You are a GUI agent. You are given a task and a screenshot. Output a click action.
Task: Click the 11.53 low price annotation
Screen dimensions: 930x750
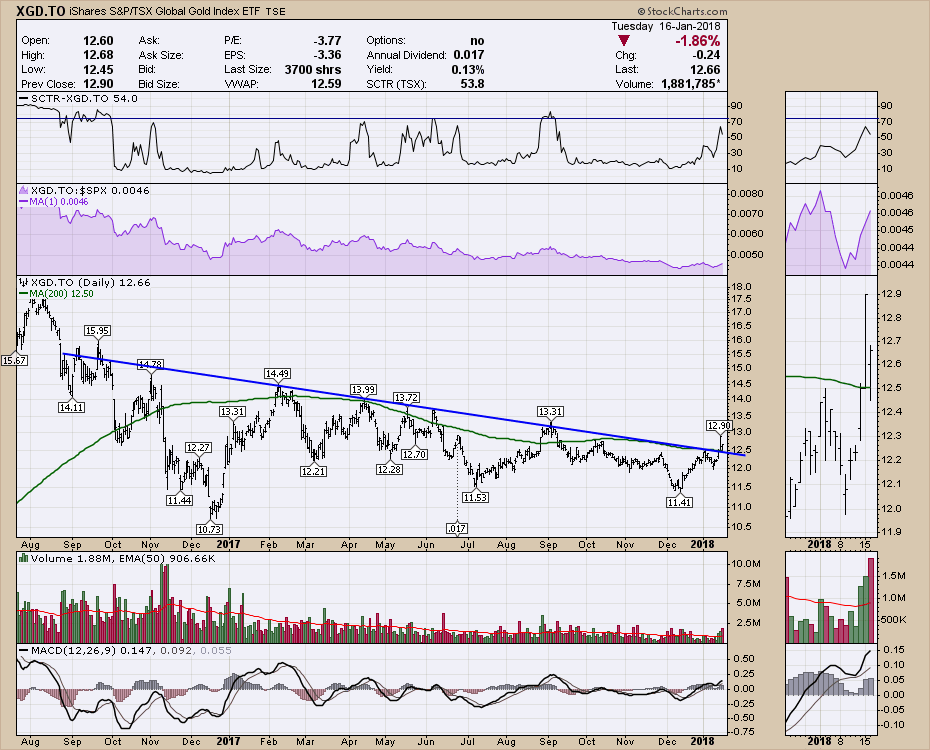coord(476,497)
